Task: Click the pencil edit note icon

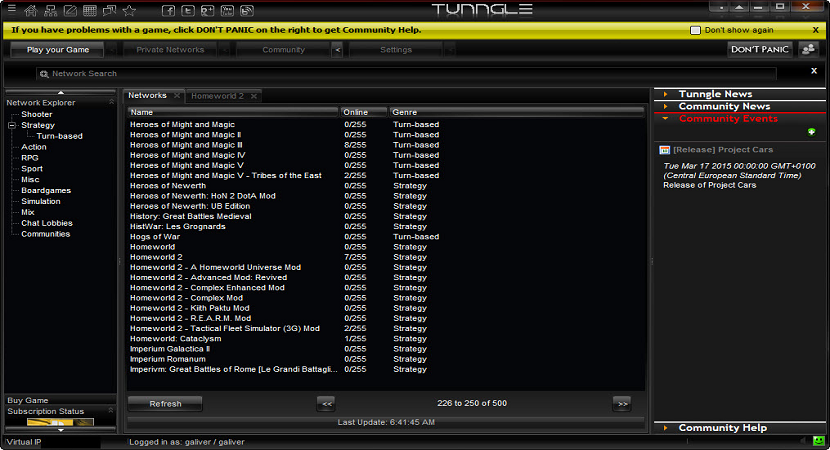Action: [70, 10]
